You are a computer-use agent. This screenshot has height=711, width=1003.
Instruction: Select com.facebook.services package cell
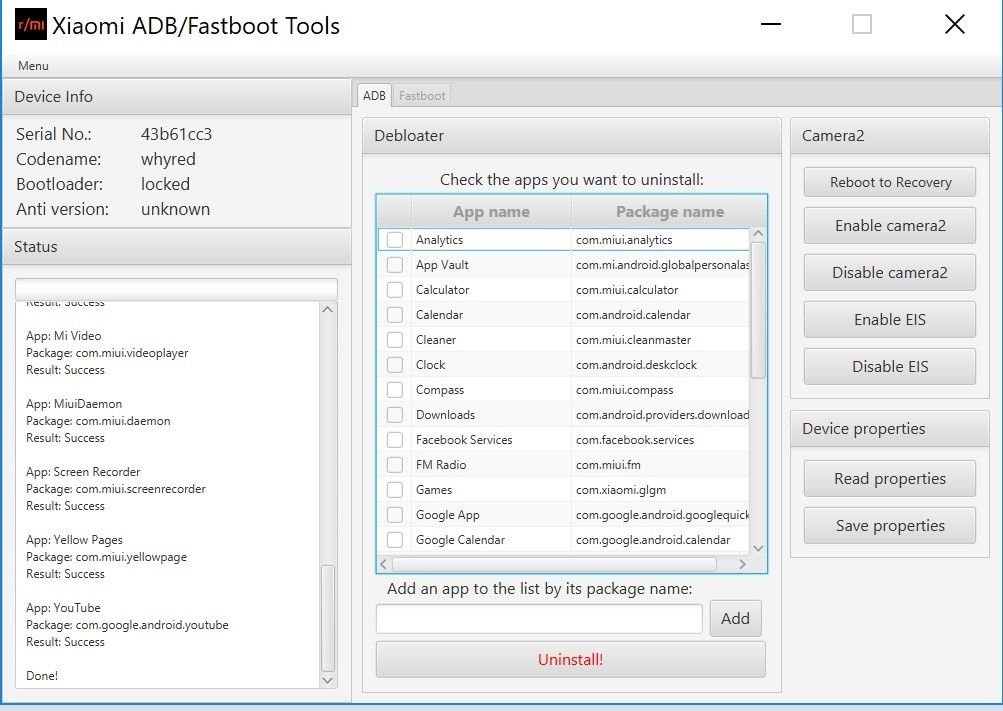(x=660, y=439)
